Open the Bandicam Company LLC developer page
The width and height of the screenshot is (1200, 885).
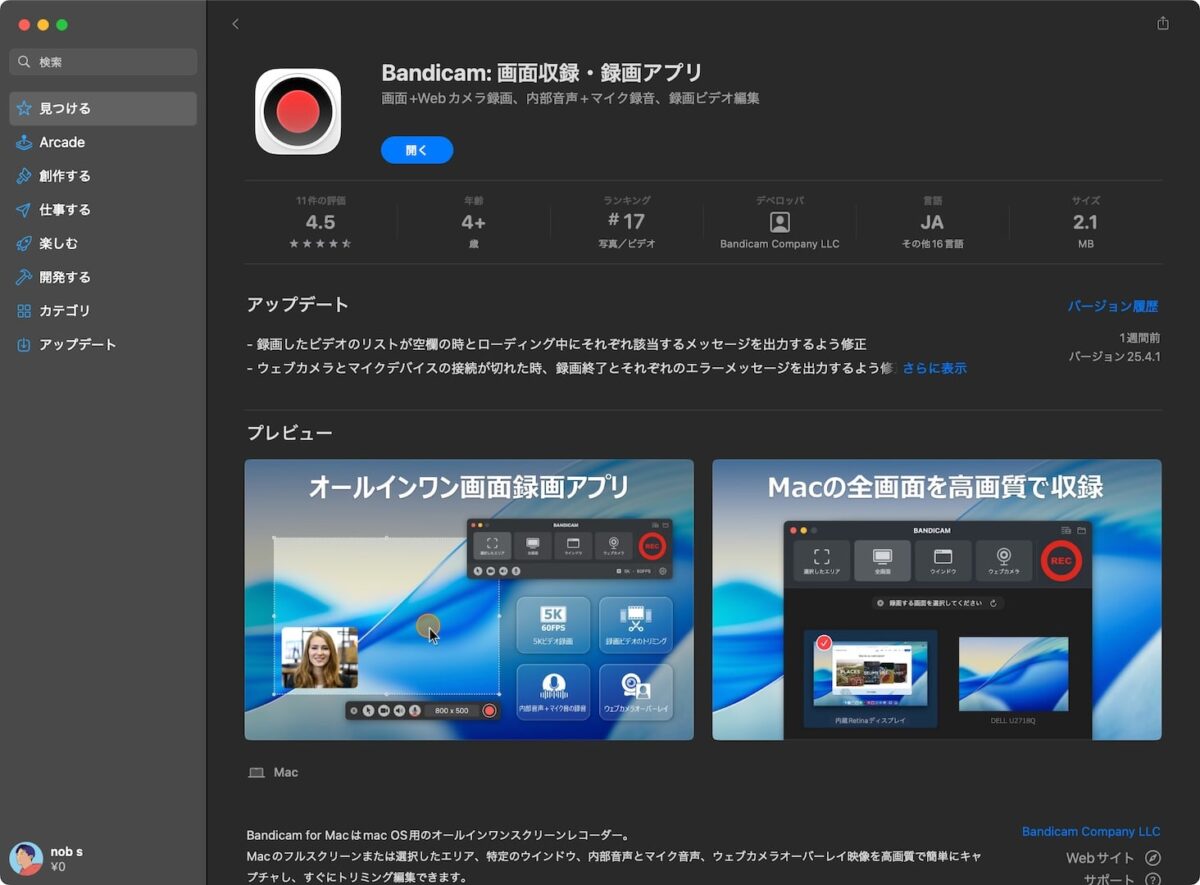(1091, 831)
